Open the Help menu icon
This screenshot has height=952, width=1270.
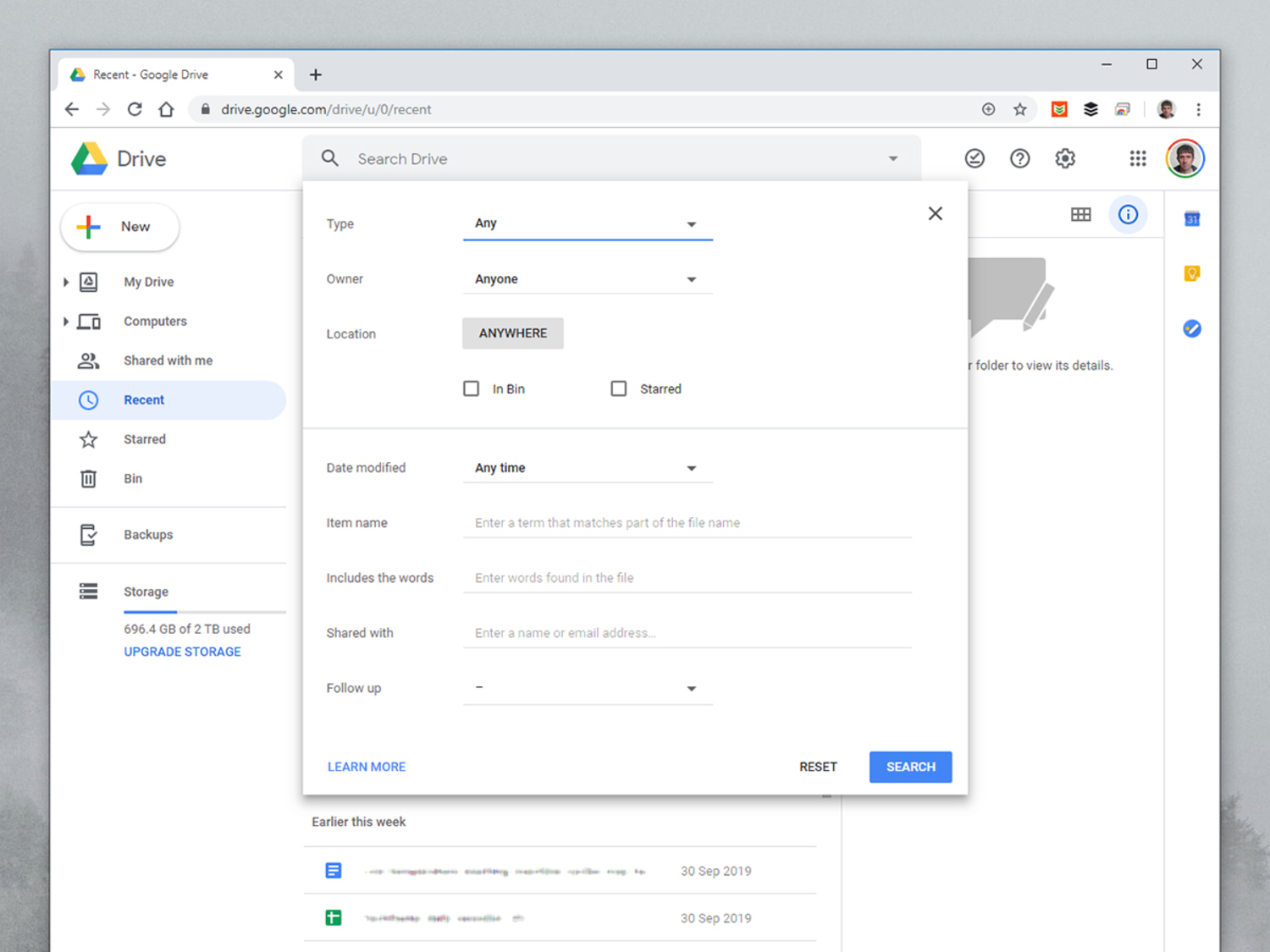pos(1019,158)
